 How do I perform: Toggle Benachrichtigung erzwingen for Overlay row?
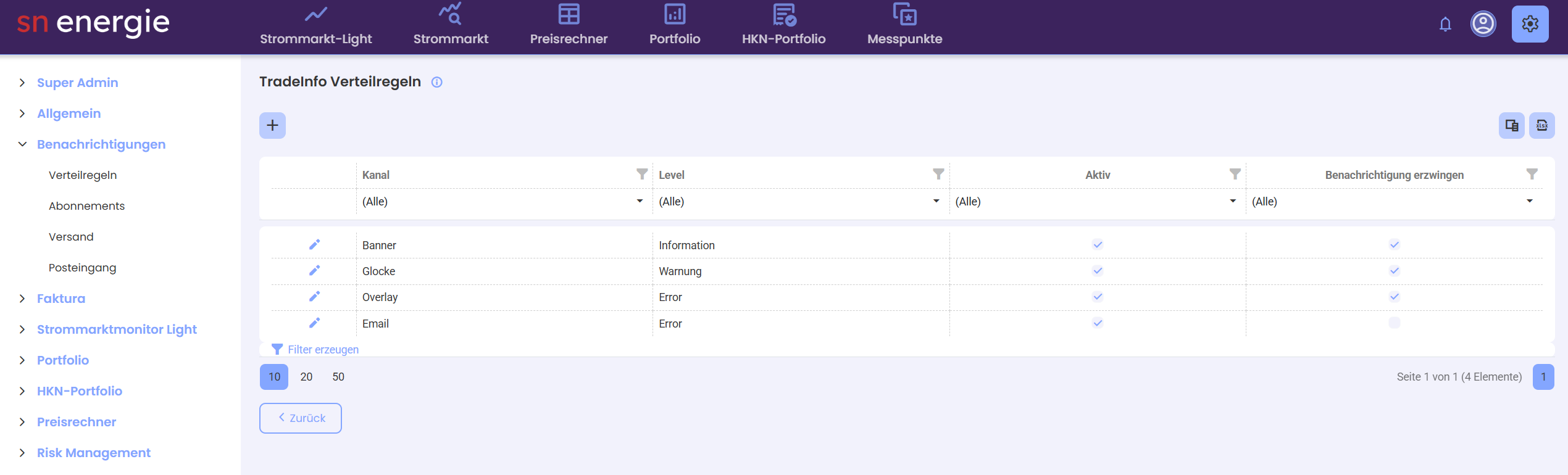coord(1394,297)
